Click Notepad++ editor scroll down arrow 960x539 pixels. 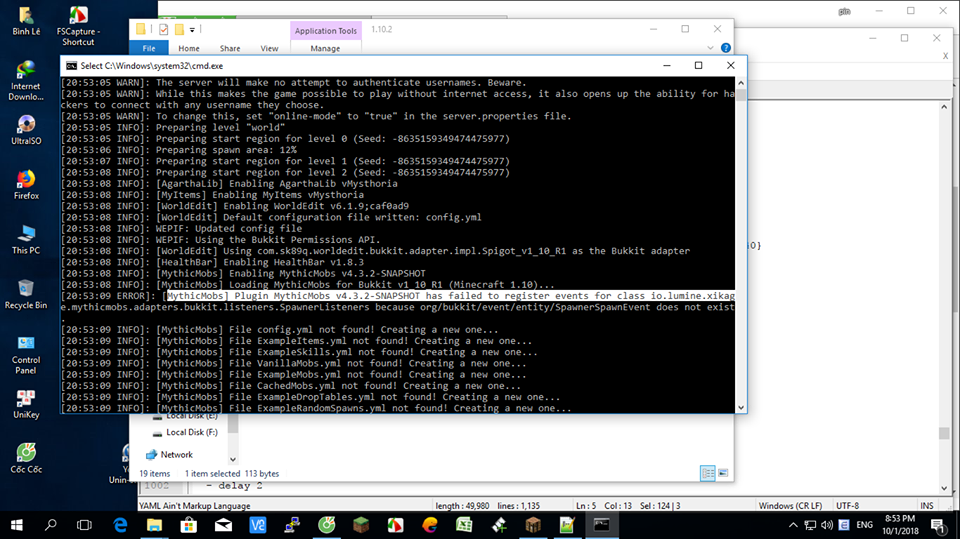coord(944,488)
